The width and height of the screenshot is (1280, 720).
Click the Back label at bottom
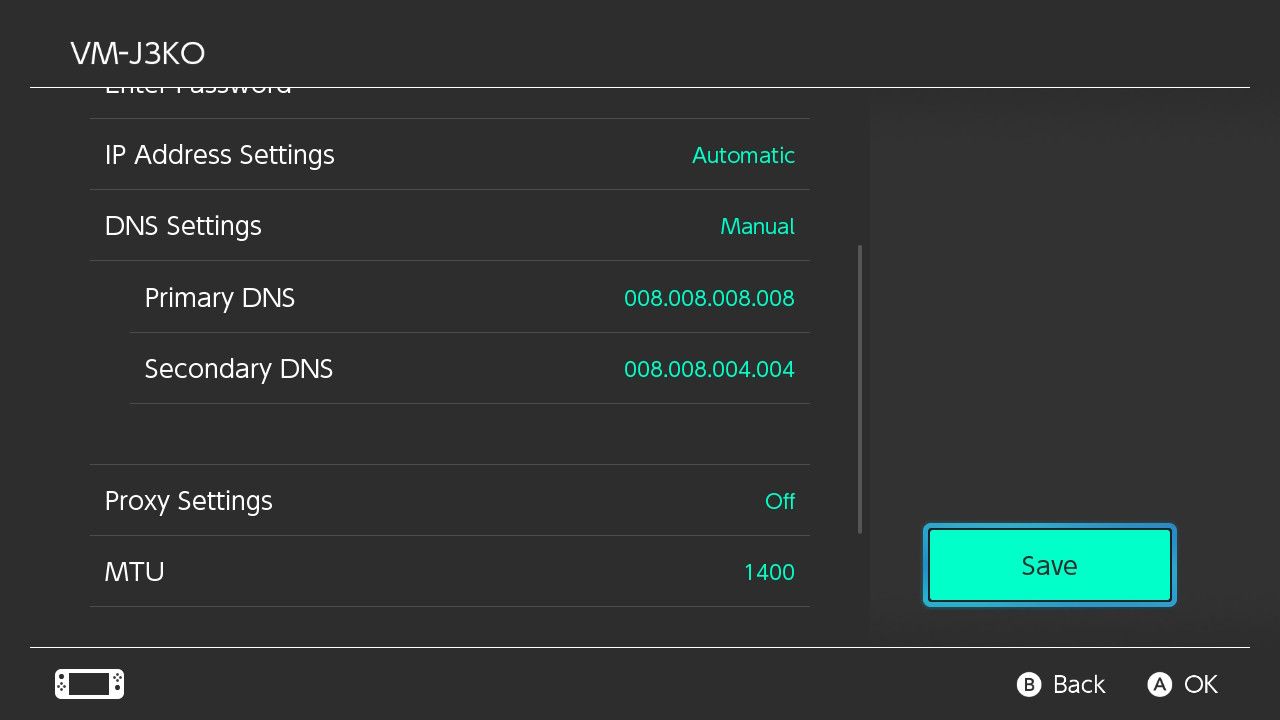coord(1077,684)
